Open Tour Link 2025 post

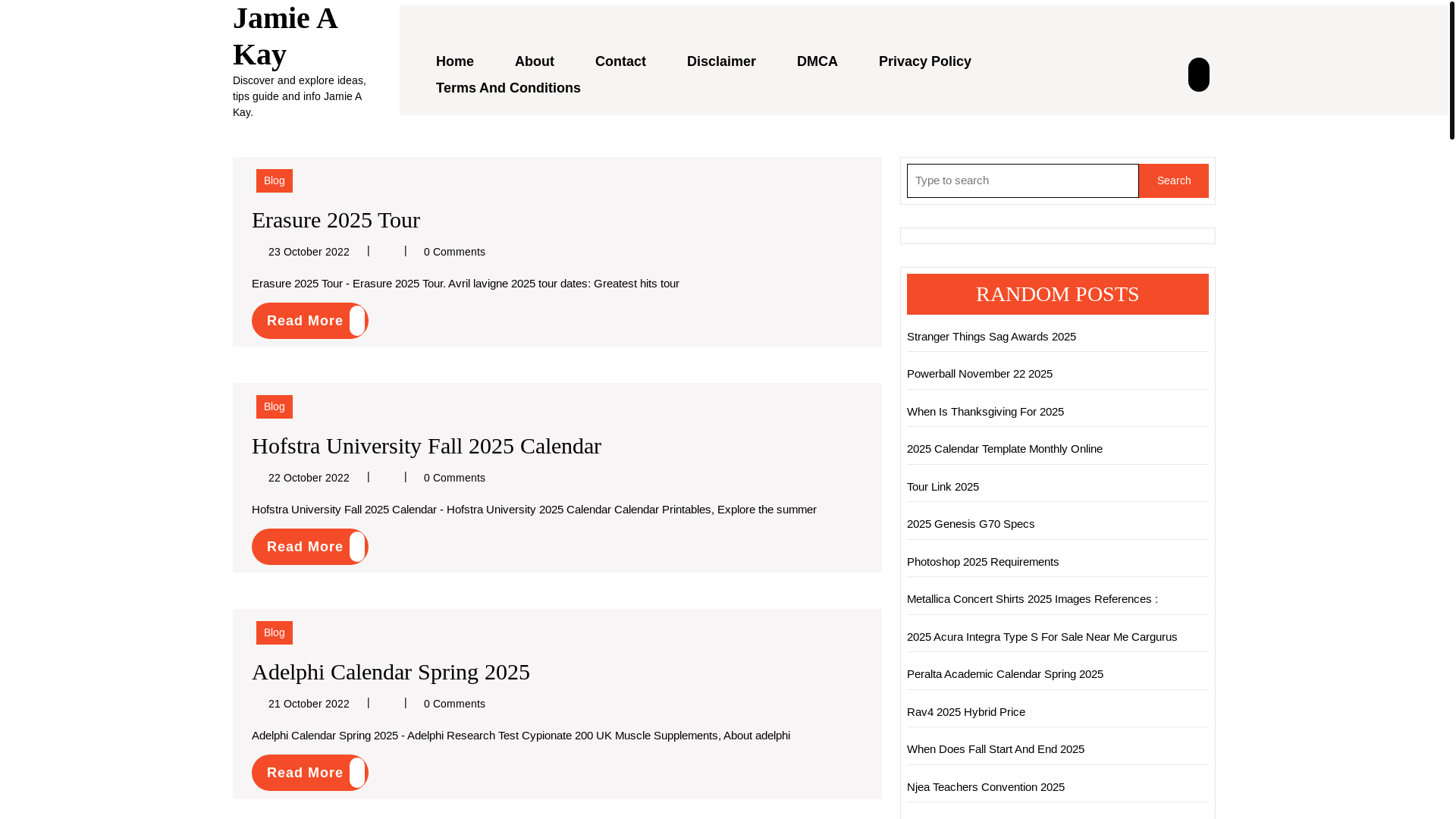[943, 487]
